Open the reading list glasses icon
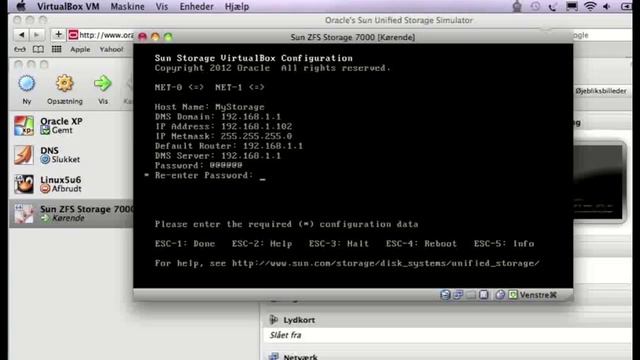Image resolution: width=640 pixels, height=360 pixels. pos(20,49)
